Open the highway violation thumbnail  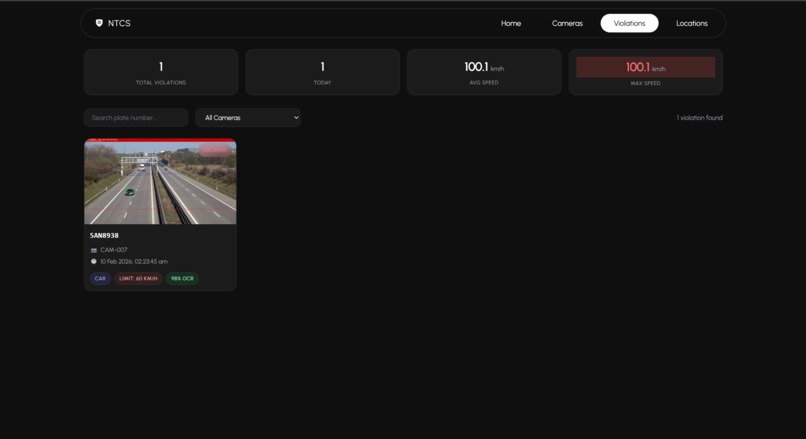160,181
